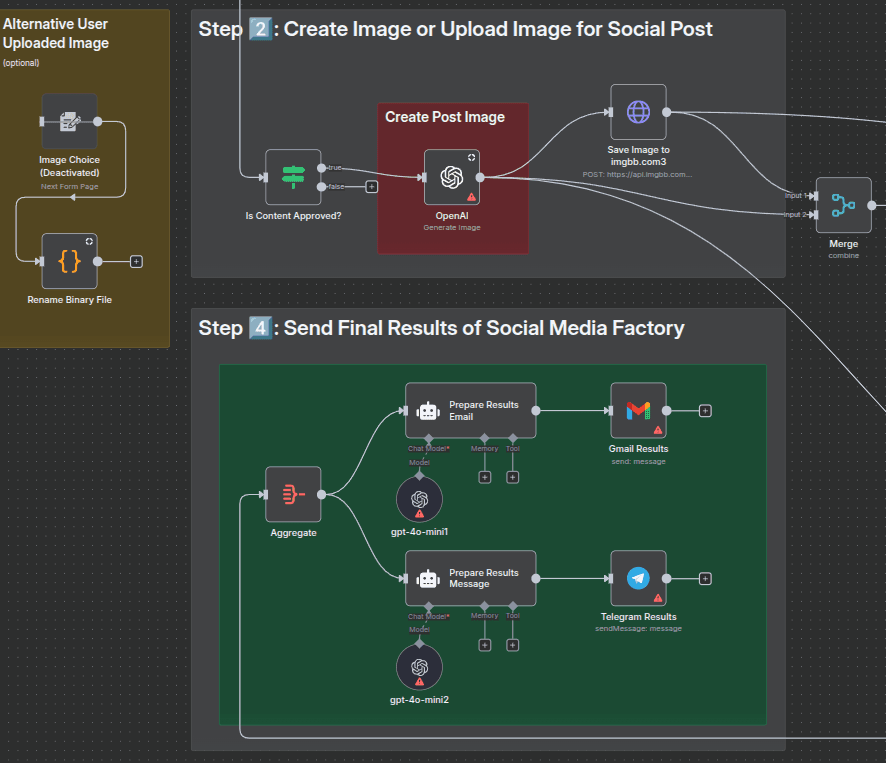Open the gpt-4o-mini1 model node

coord(419,499)
